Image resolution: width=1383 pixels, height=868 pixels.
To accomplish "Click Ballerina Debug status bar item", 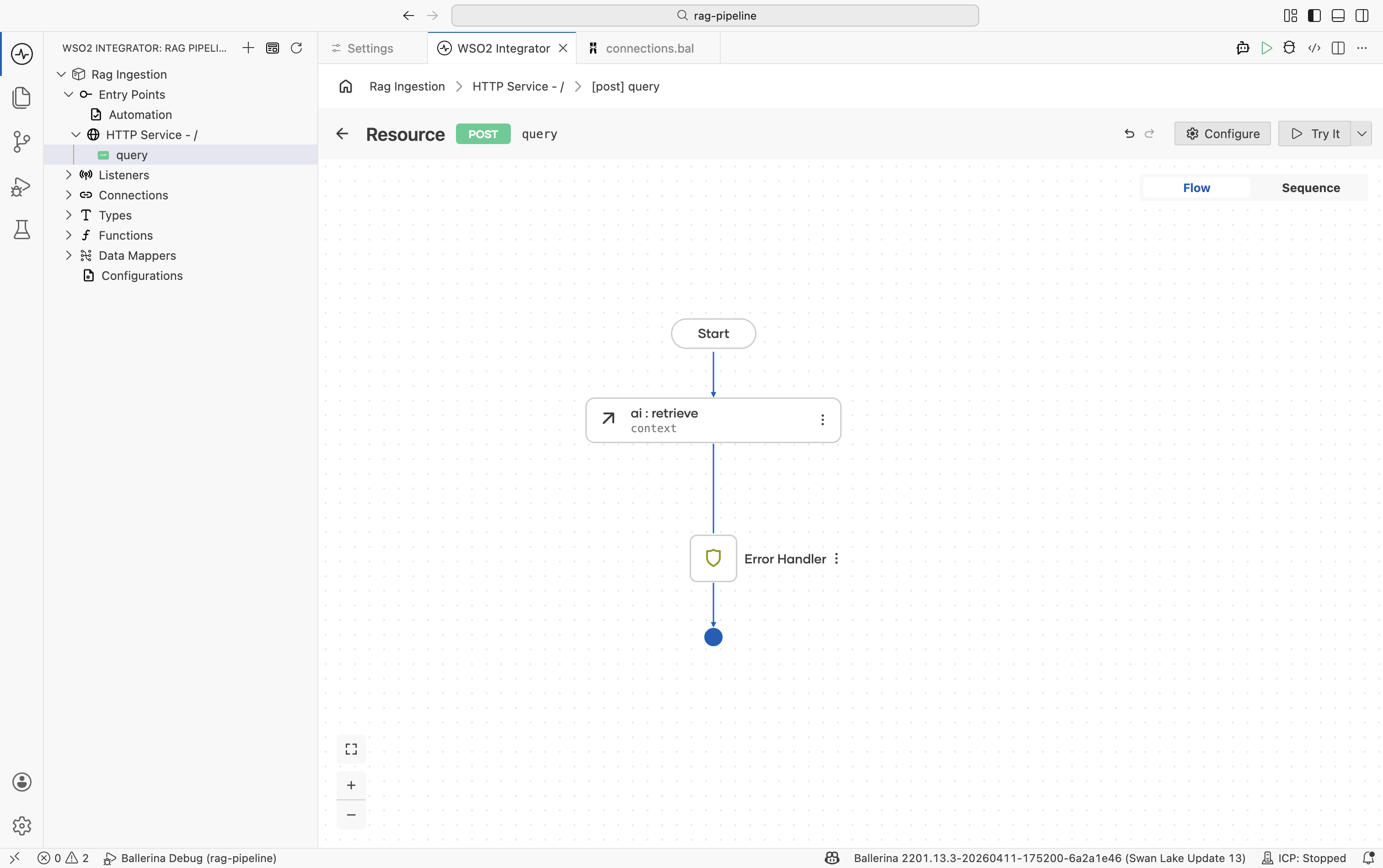I will click(x=190, y=857).
